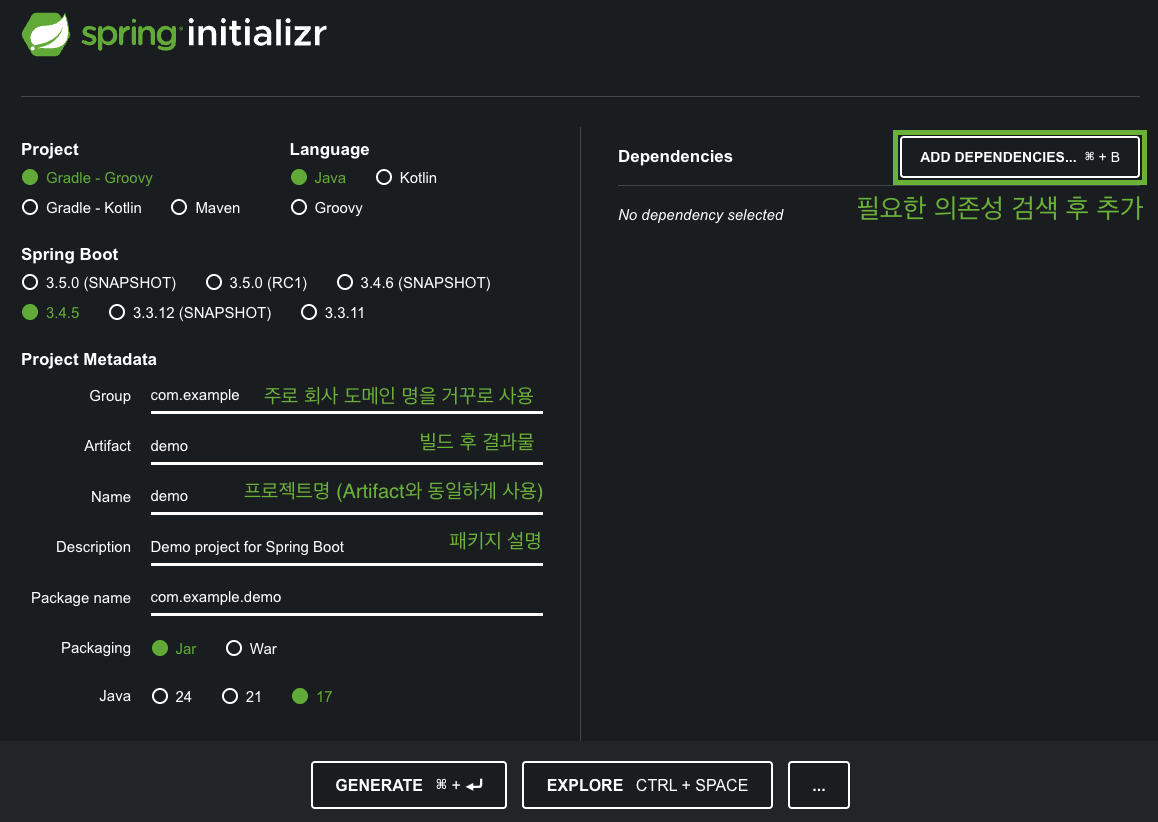The image size is (1158, 822).
Task: Select Java version 17
Action: click(312, 696)
